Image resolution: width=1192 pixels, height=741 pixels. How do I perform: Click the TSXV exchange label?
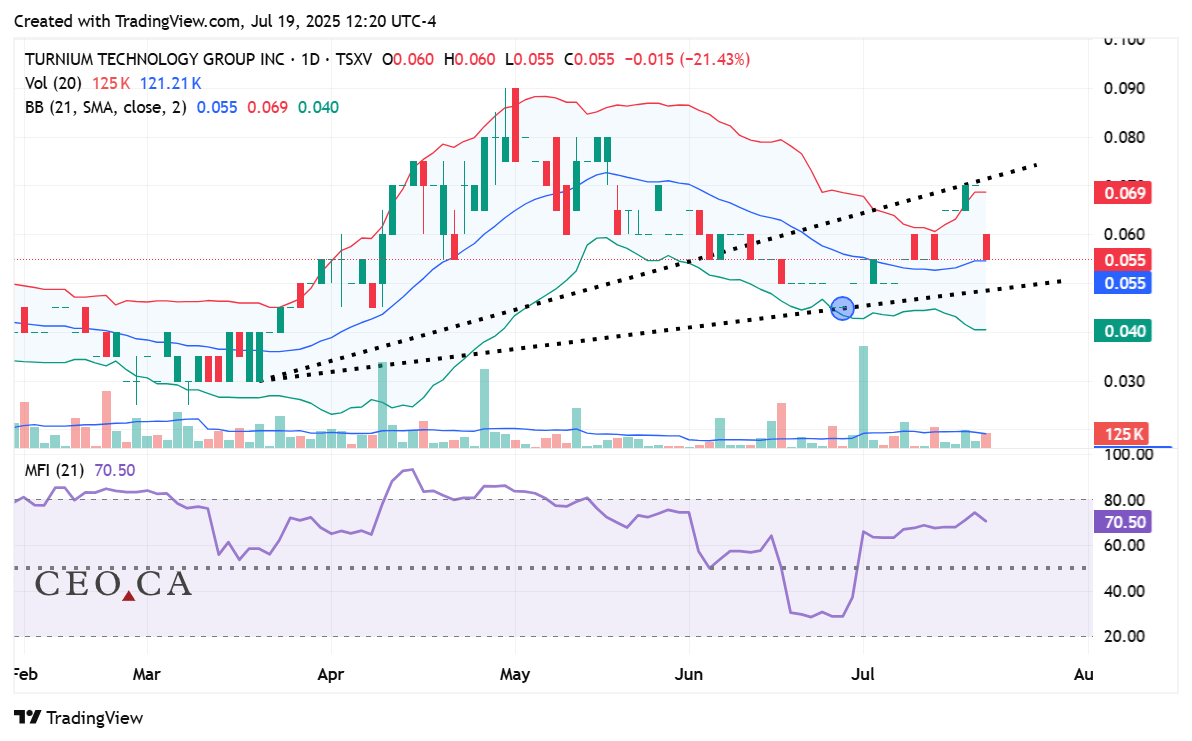(x=353, y=59)
